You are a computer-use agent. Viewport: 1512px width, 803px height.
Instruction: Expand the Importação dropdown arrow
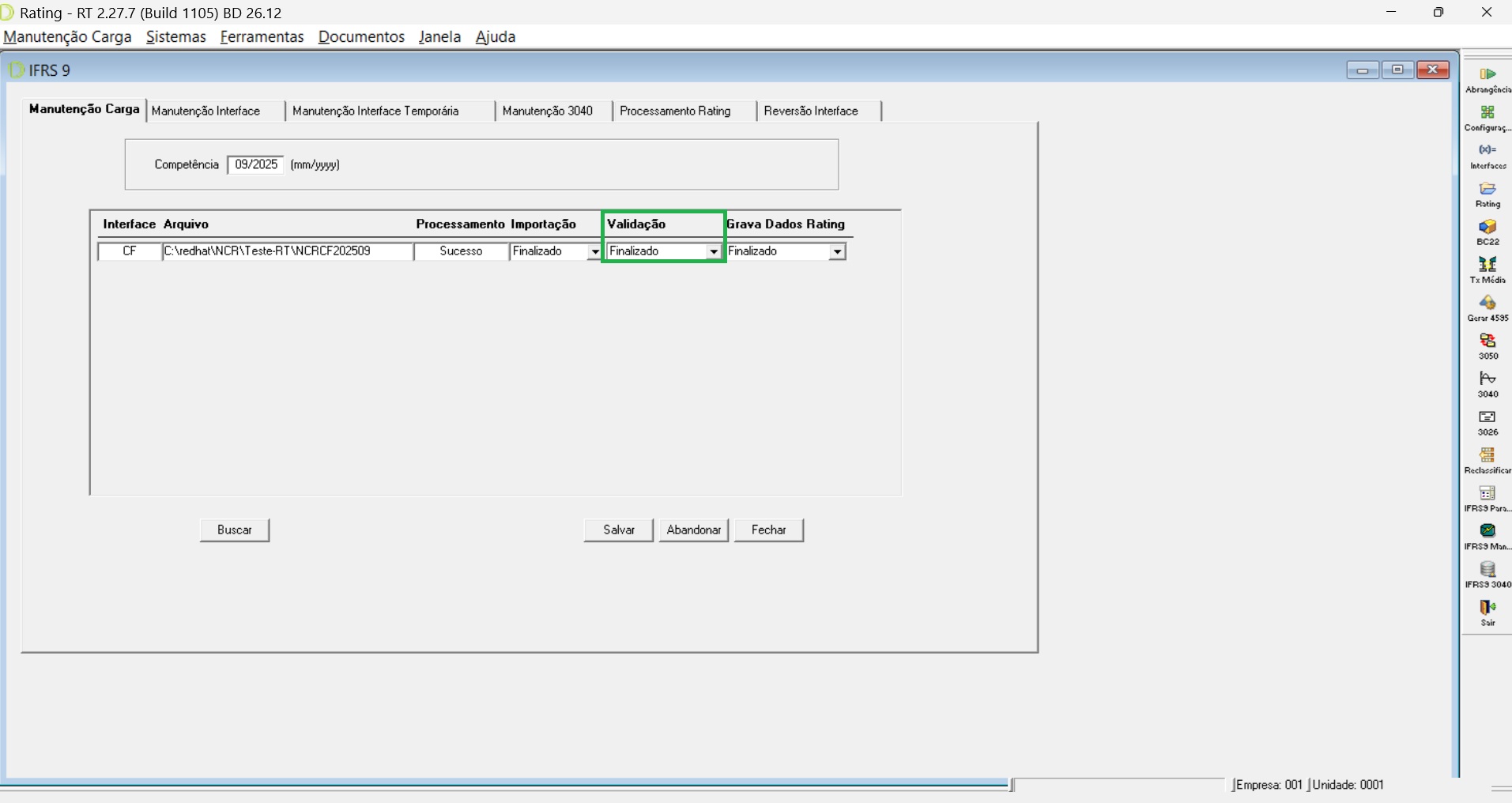pos(594,251)
